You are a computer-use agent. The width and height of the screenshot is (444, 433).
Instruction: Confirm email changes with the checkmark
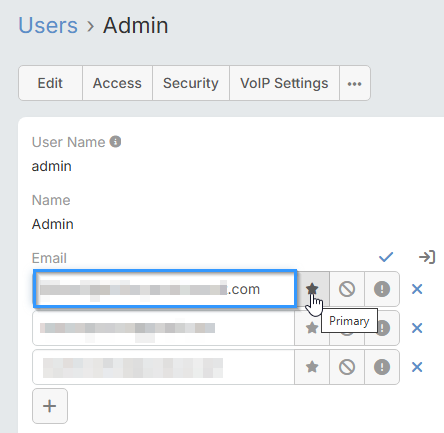[x=386, y=257]
